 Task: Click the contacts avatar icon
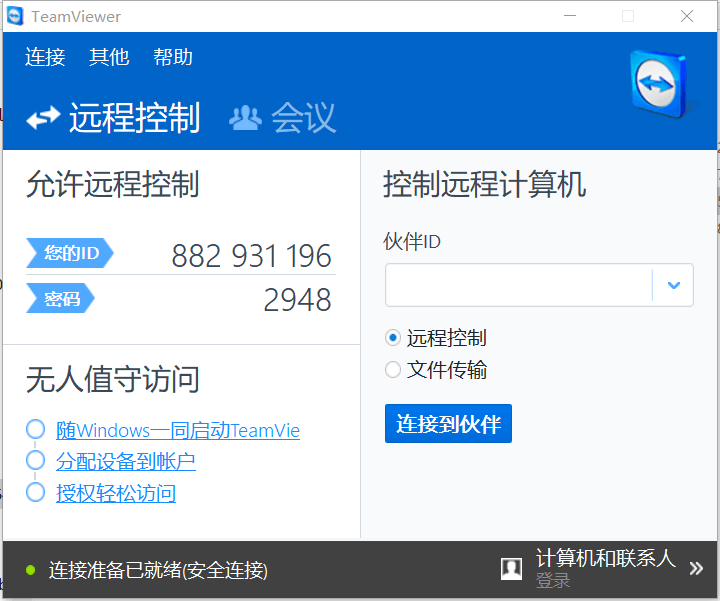click(x=511, y=569)
